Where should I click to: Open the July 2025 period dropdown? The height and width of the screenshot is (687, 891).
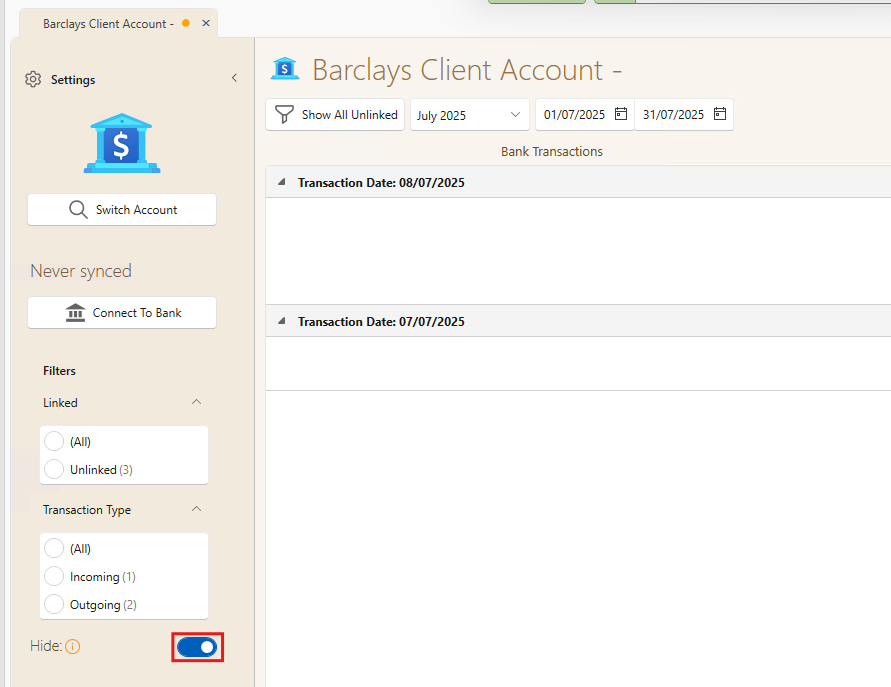tap(469, 115)
